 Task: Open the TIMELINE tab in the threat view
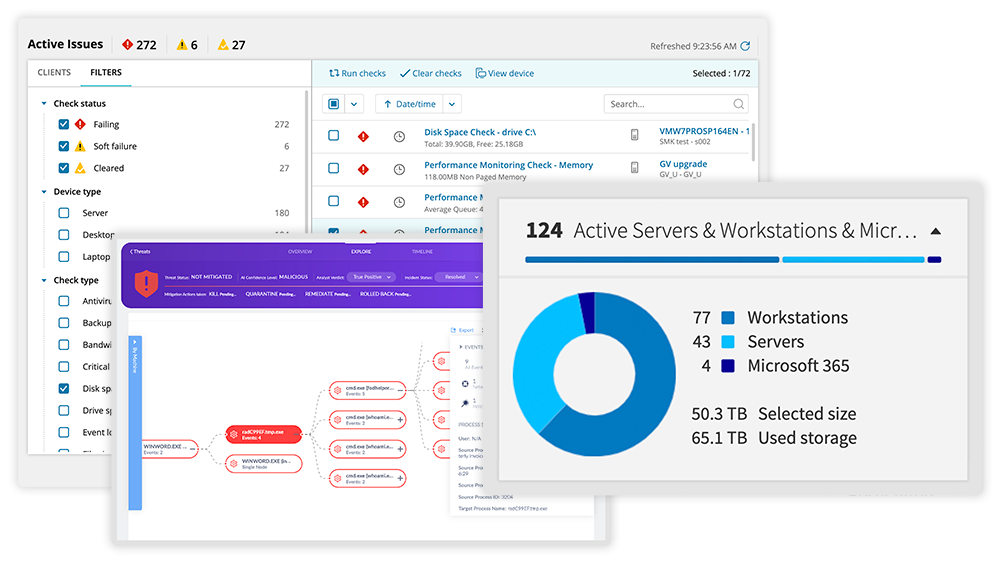point(422,251)
